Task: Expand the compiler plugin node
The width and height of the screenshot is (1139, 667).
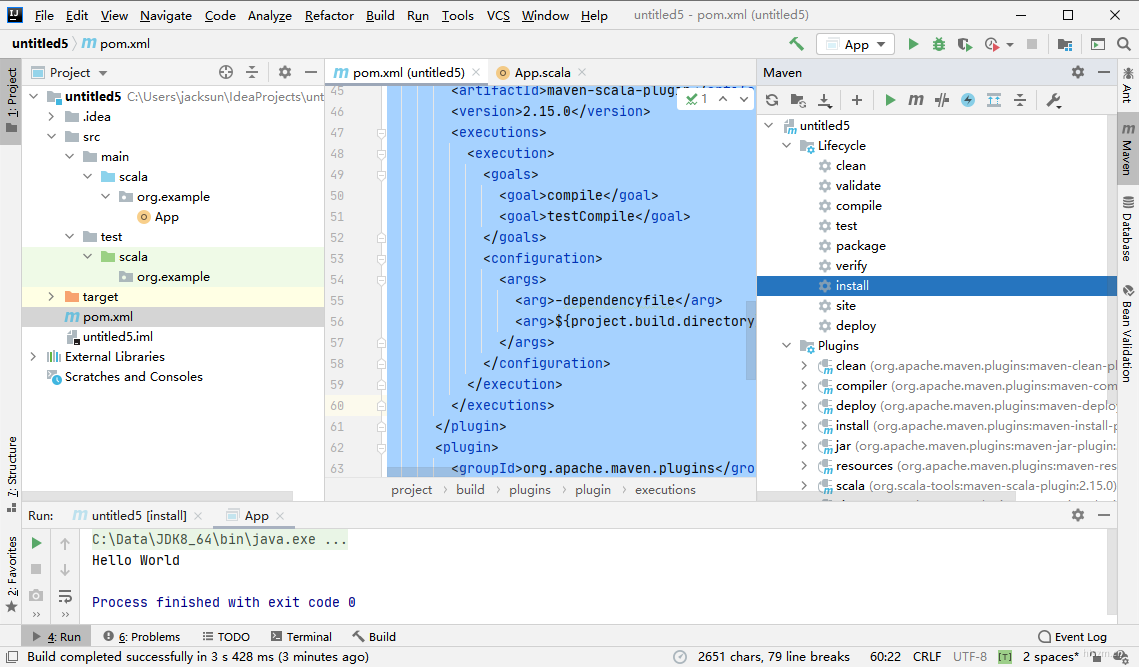Action: click(x=804, y=386)
